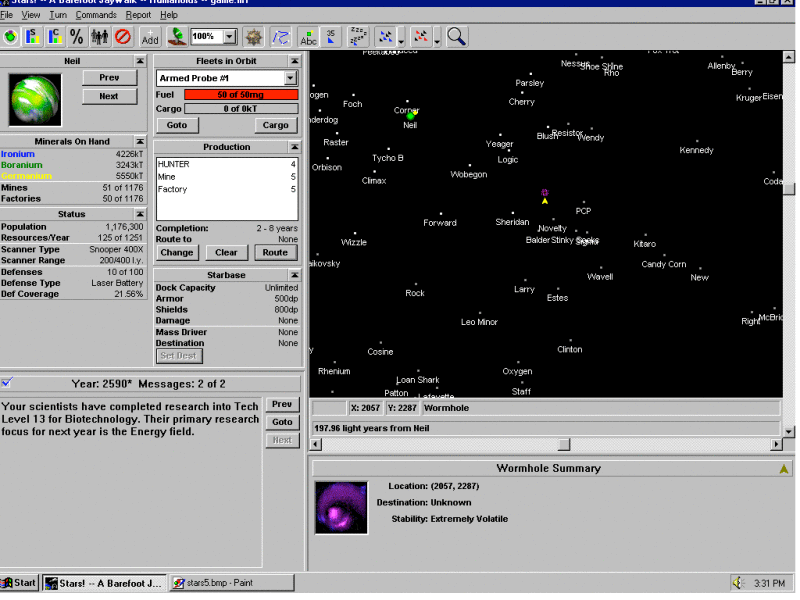Click the map scroll right arrow
Screen dimensions: 800x600
pyautogui.click(x=777, y=444)
